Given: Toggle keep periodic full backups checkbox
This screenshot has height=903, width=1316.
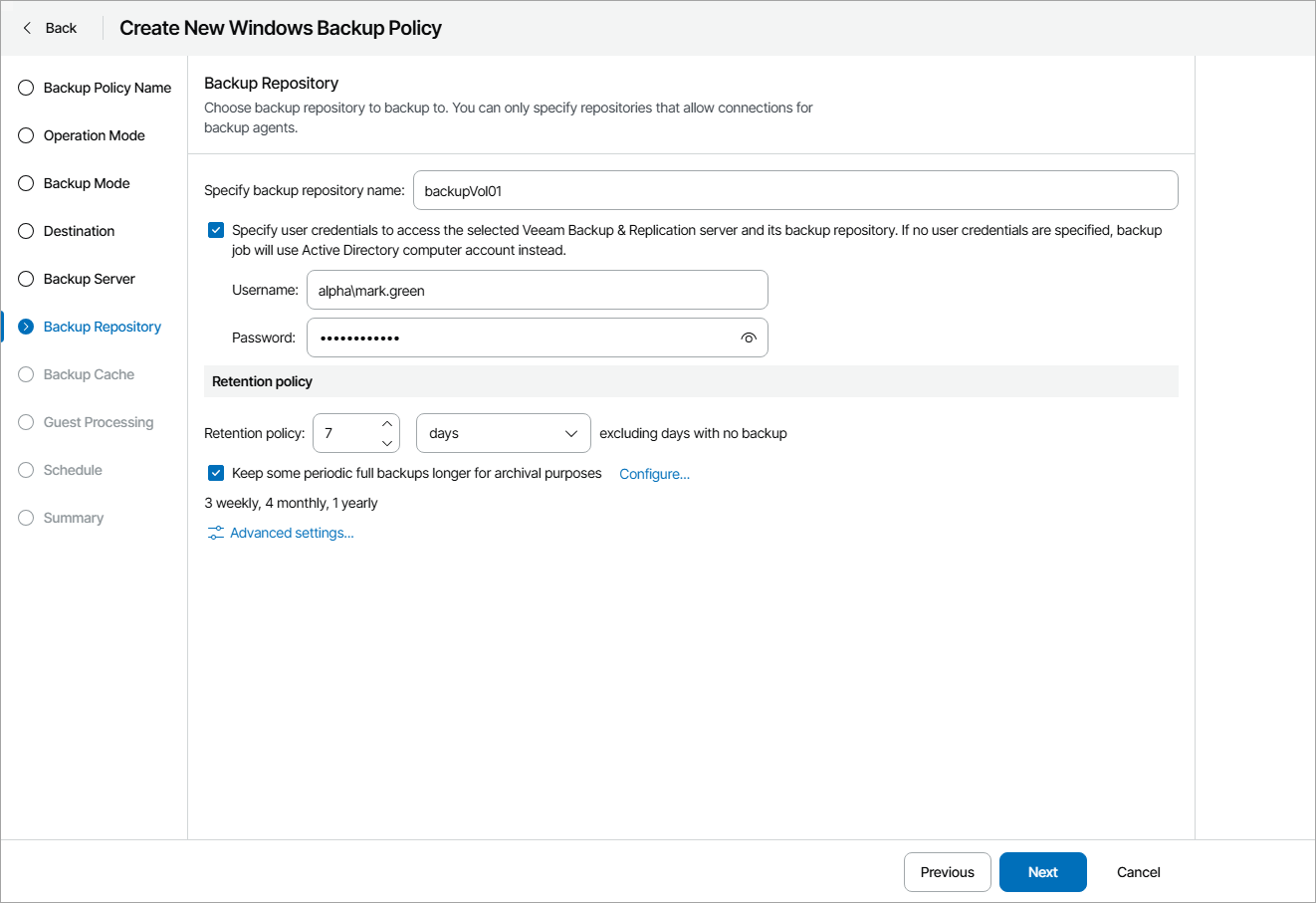Looking at the screenshot, I should click(x=216, y=473).
